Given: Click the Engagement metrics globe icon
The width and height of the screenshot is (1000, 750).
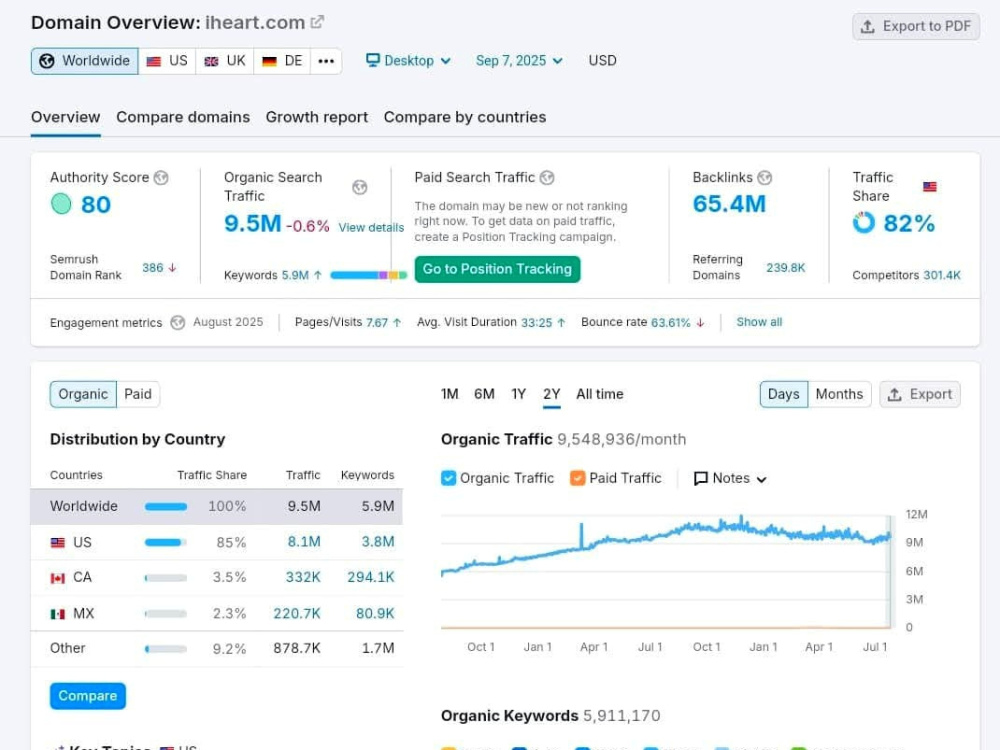Looking at the screenshot, I should [x=178, y=323].
